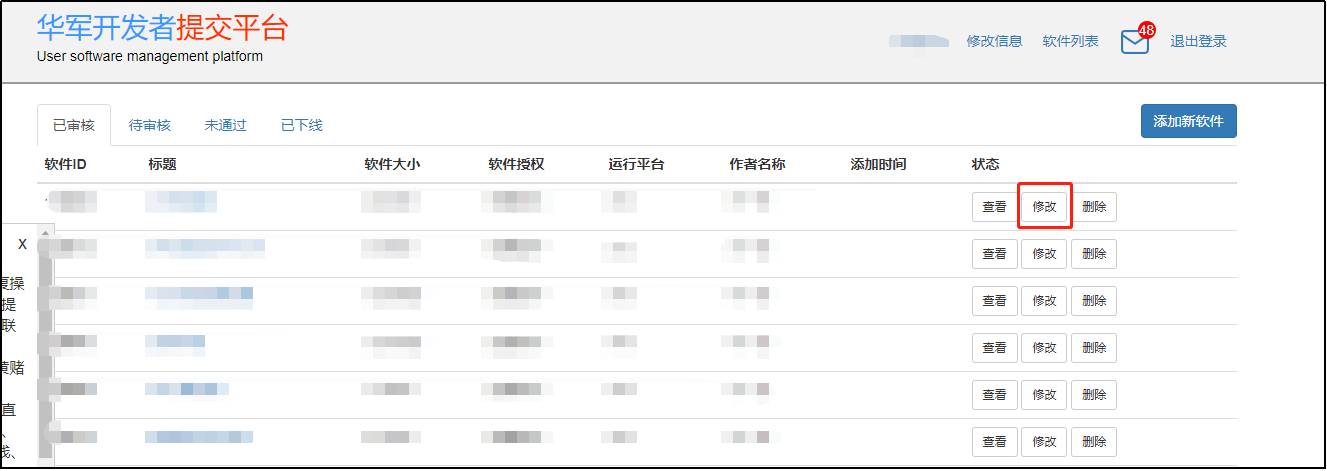Switch to the 未通过 tab
This screenshot has height=471, width=1327.
[226, 125]
